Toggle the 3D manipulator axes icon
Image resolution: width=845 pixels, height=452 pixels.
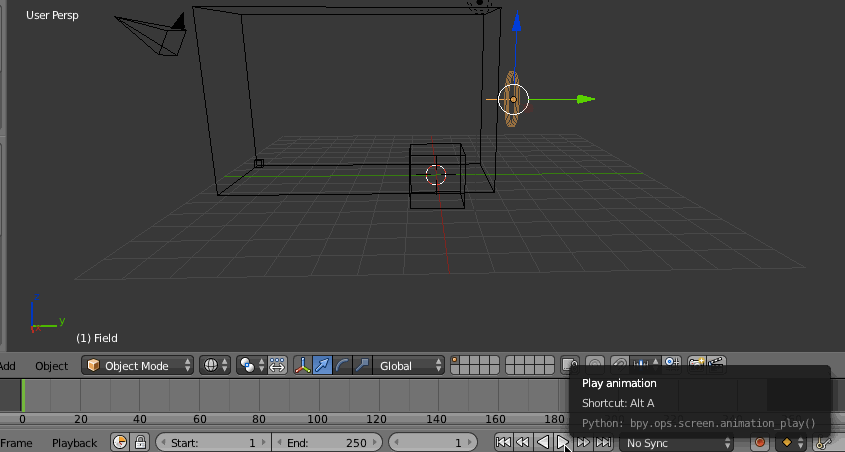pyautogui.click(x=302, y=365)
